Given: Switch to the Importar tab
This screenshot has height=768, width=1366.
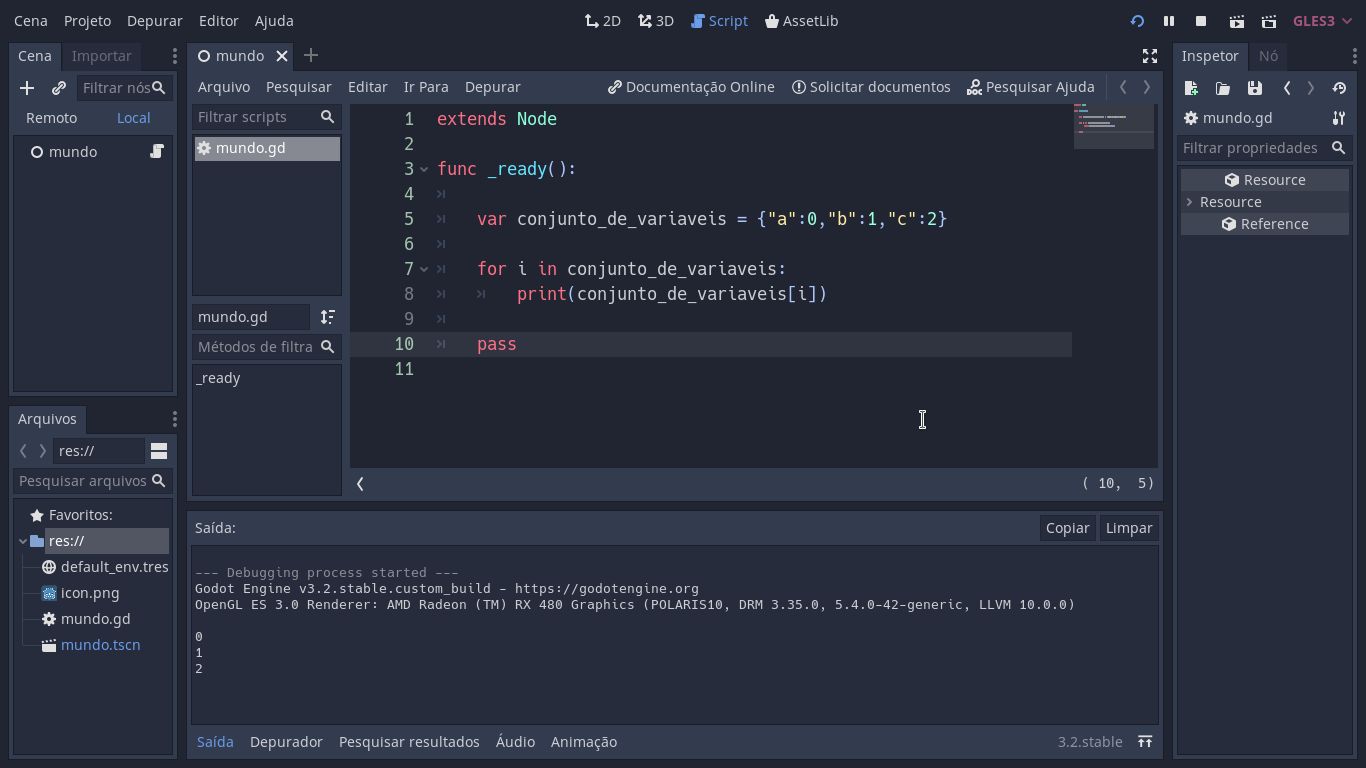Looking at the screenshot, I should pyautogui.click(x=102, y=56).
